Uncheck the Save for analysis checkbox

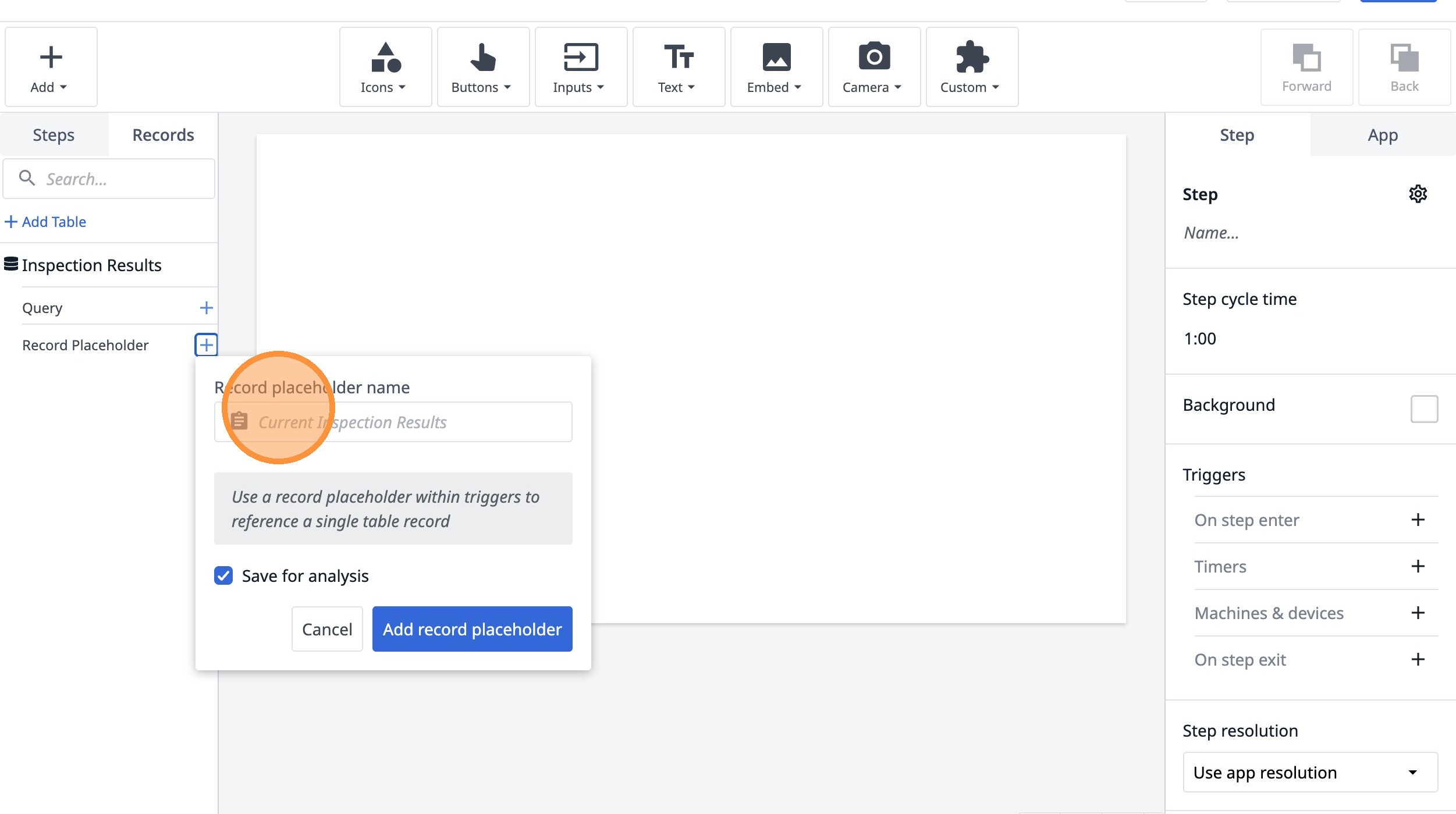[223, 575]
